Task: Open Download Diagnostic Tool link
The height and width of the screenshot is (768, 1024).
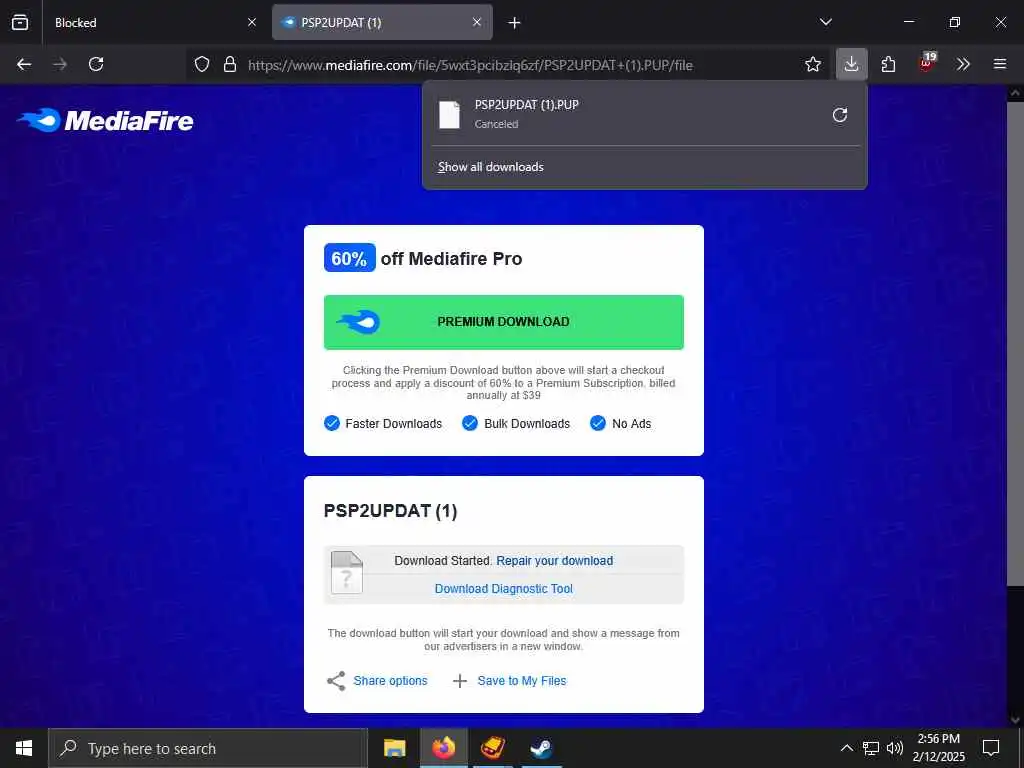Action: (504, 589)
